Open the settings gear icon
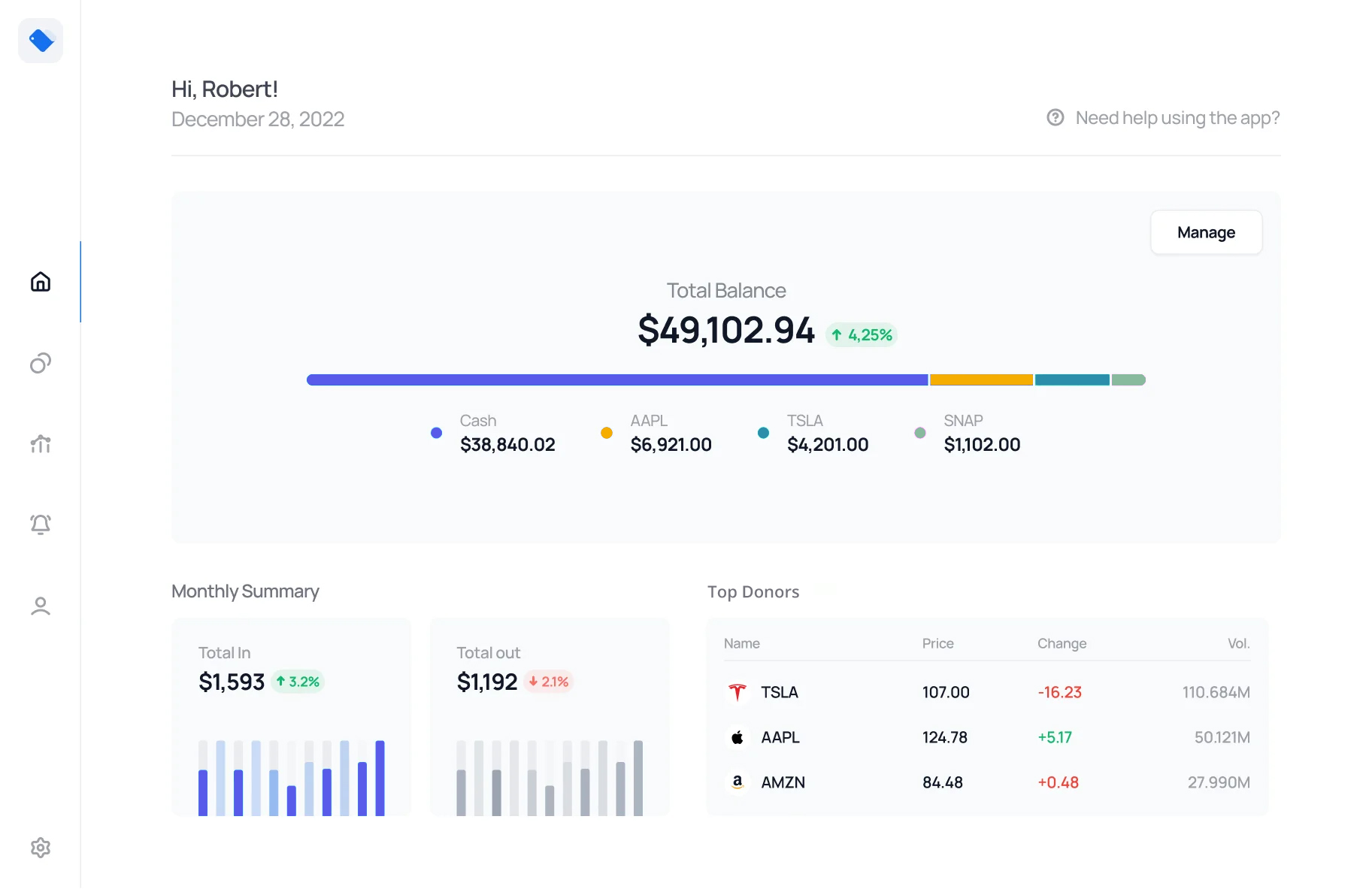1372x889 pixels. tap(41, 848)
